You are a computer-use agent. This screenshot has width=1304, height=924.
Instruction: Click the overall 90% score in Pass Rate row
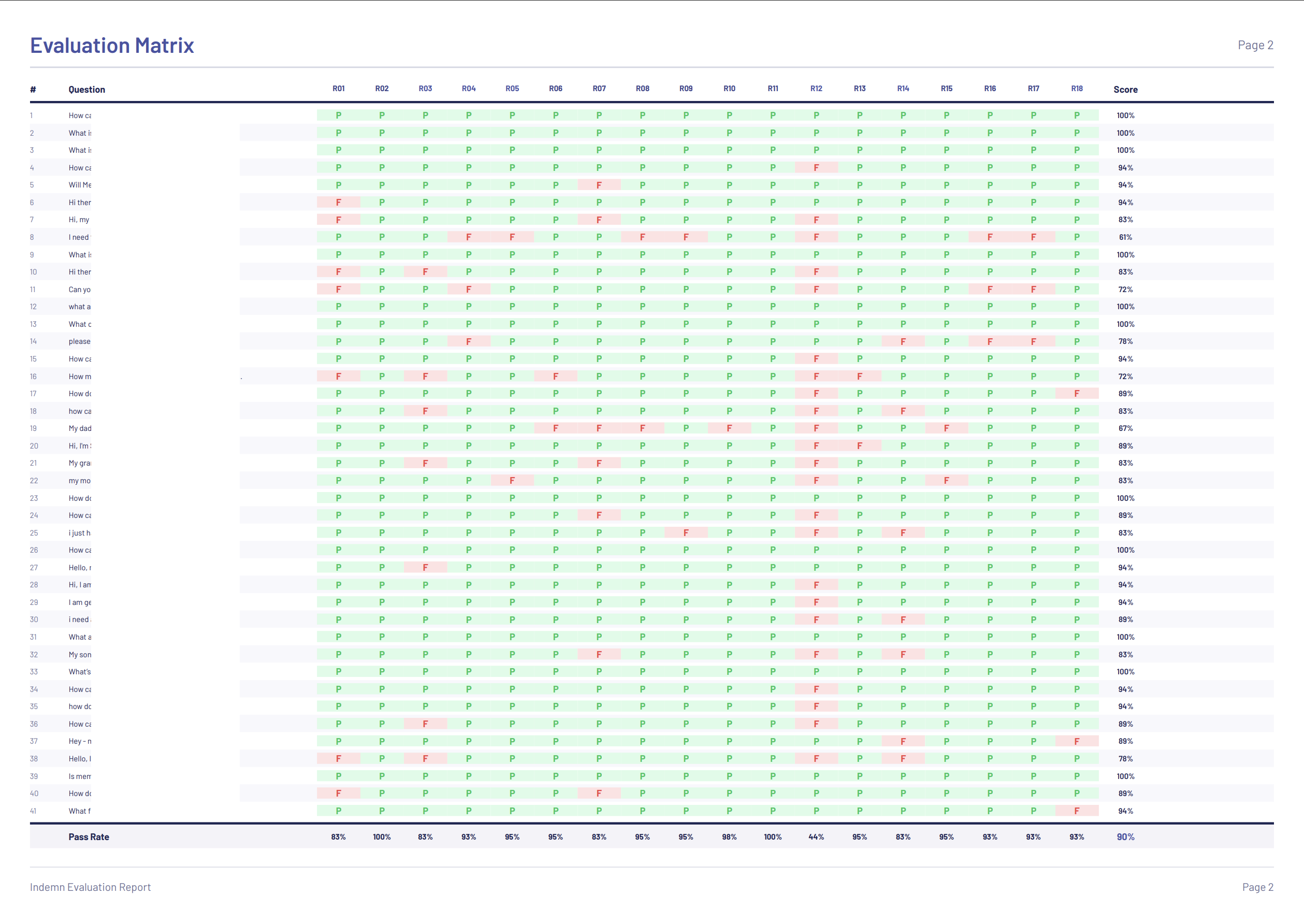[x=1126, y=837]
